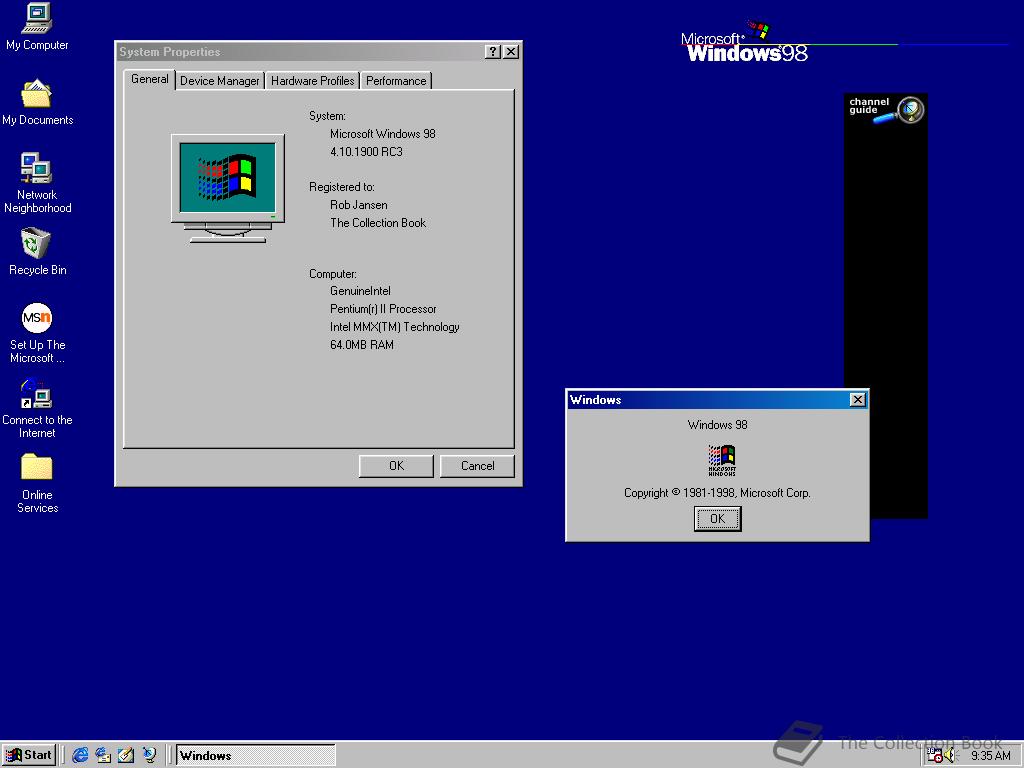Image resolution: width=1024 pixels, height=768 pixels.
Task: Launch Outlook Express from Quick Launch
Action: 103,755
